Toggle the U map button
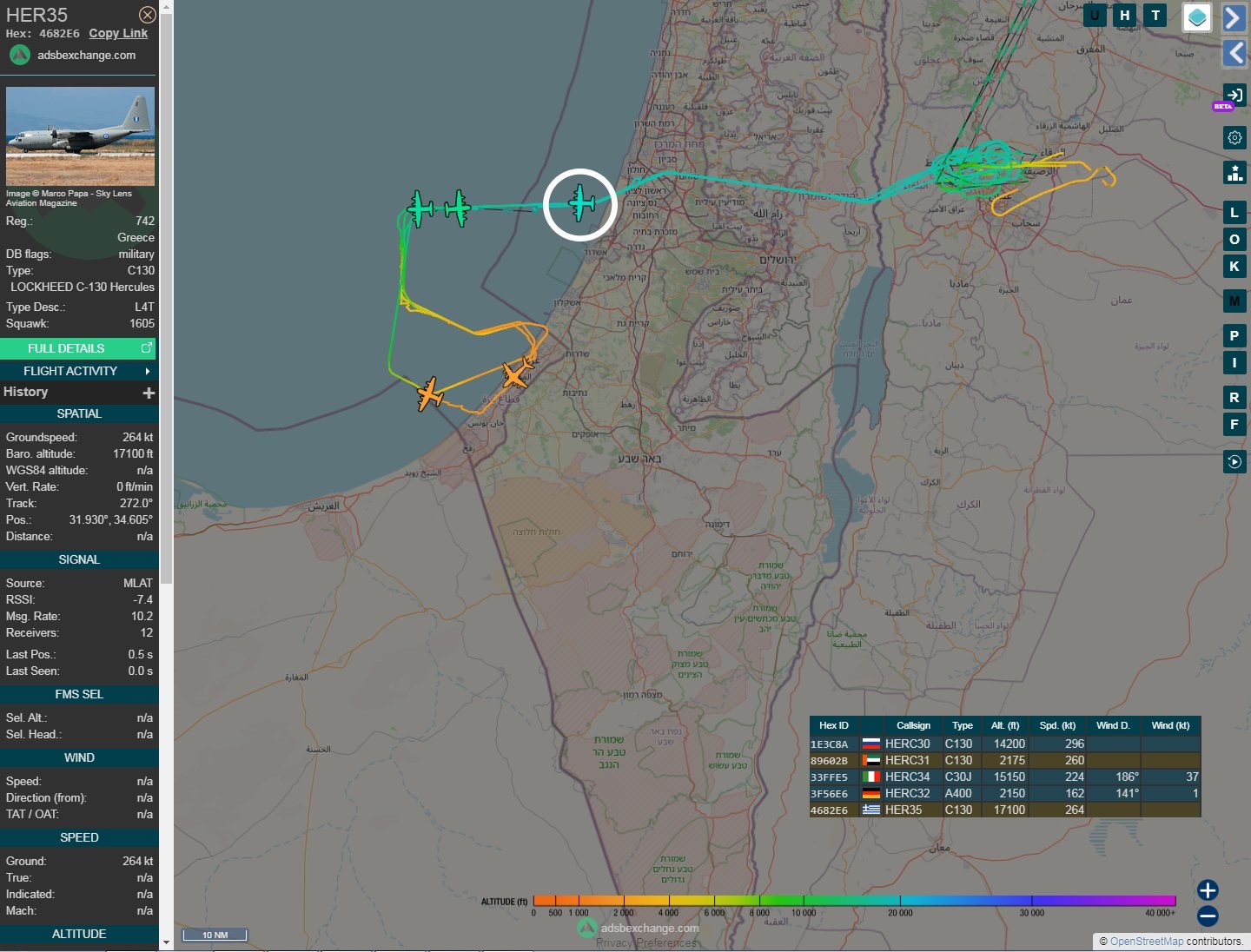This screenshot has height=952, width=1251. pyautogui.click(x=1095, y=16)
